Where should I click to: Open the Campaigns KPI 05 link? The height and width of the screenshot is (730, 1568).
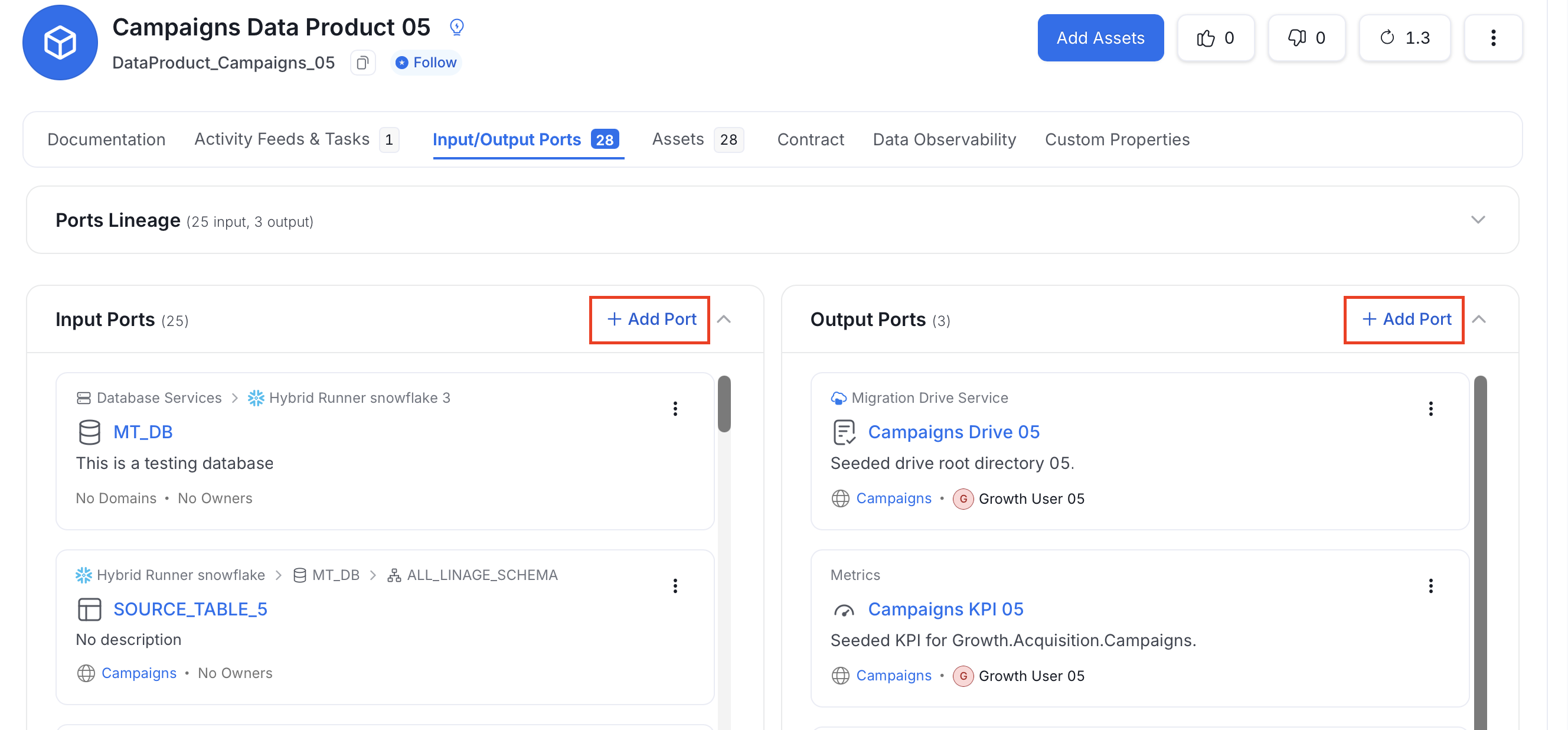tap(945, 609)
